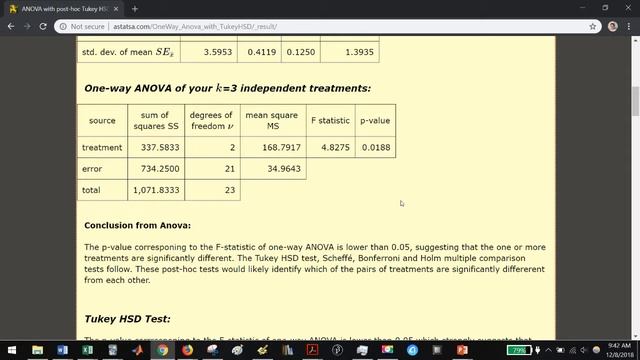This screenshot has width=640, height=360.
Task: Select the treatment sum of squares 337.5833
Action: tap(160, 147)
